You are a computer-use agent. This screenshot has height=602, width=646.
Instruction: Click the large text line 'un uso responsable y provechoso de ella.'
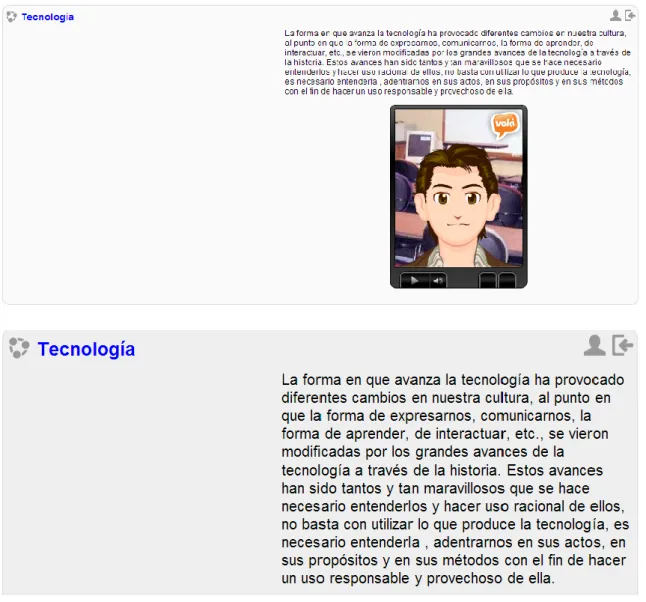click(418, 579)
